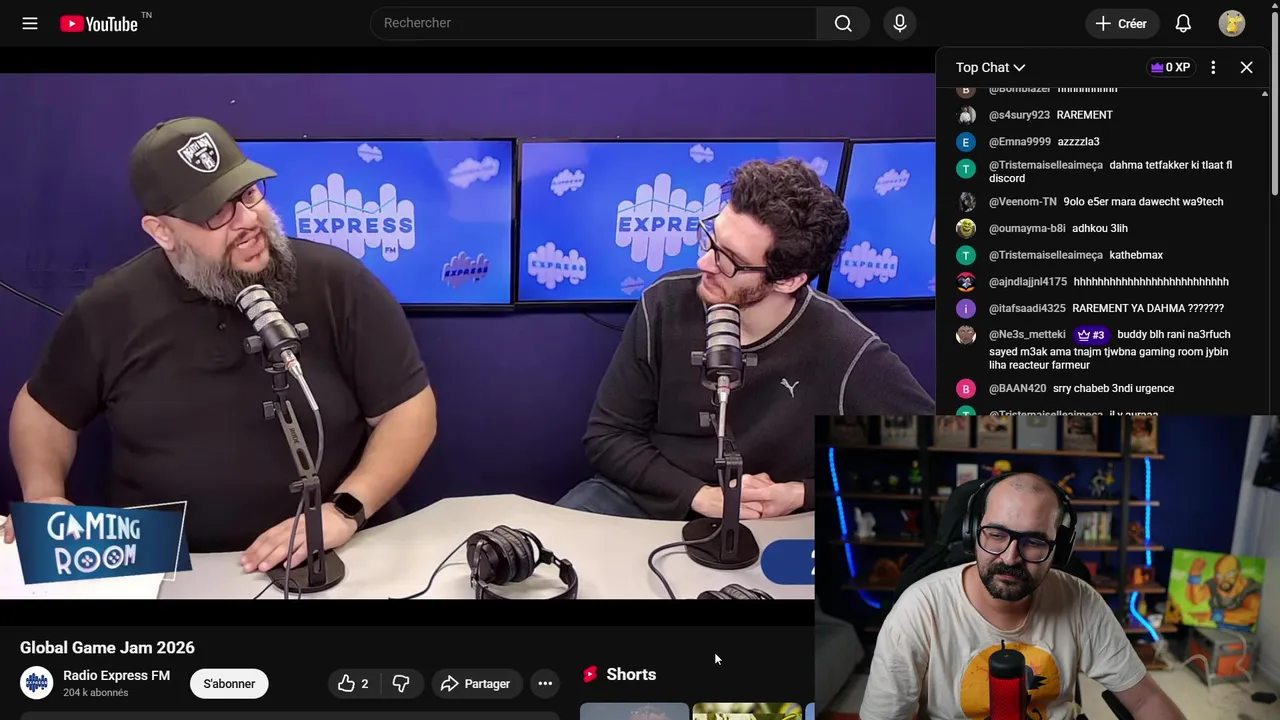This screenshot has height=720, width=1280.
Task: Click the @s4sury923 avatar in chat
Action: click(x=966, y=115)
